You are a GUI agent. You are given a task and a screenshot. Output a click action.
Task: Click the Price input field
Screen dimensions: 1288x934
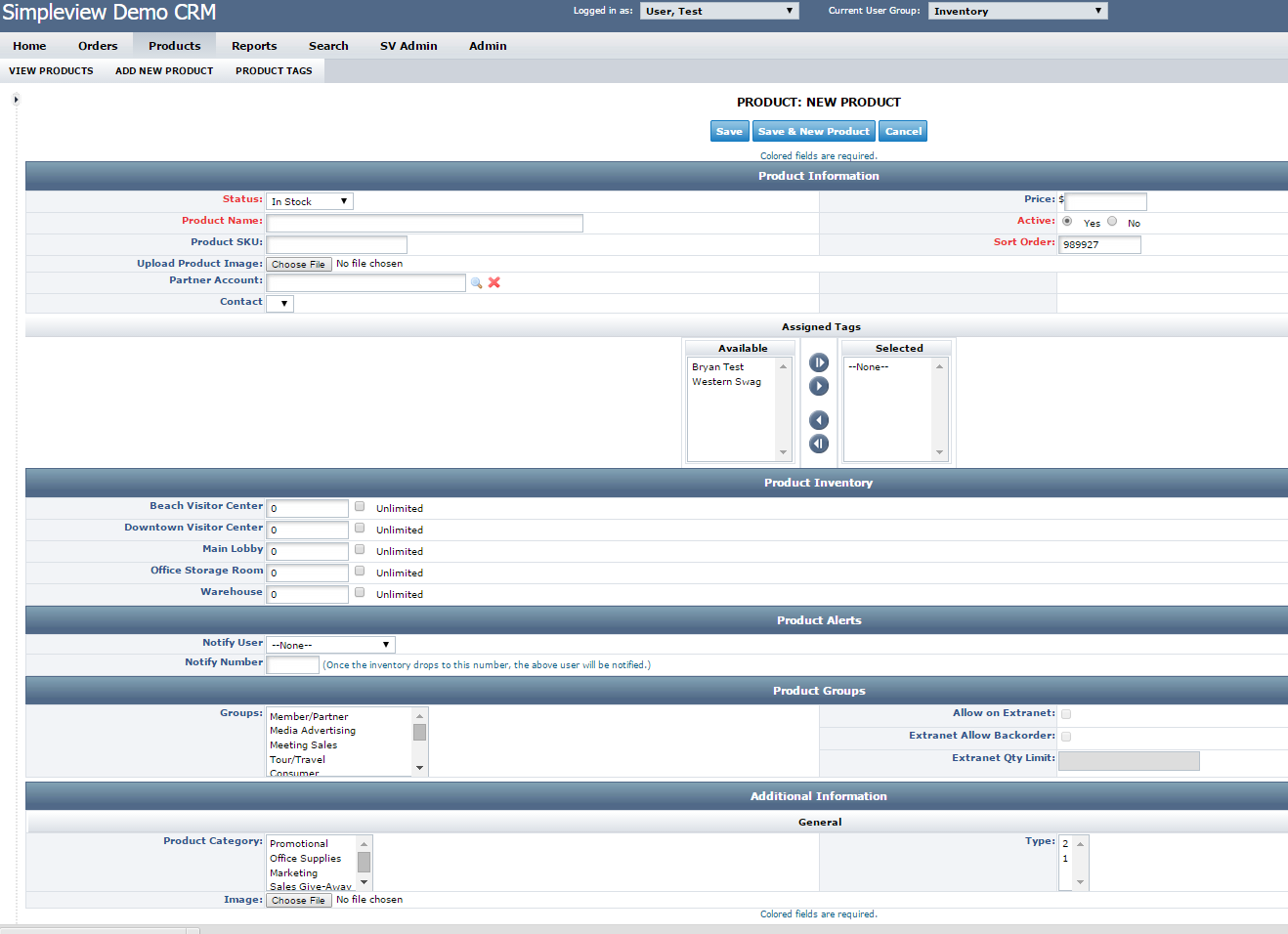pyautogui.click(x=1106, y=201)
